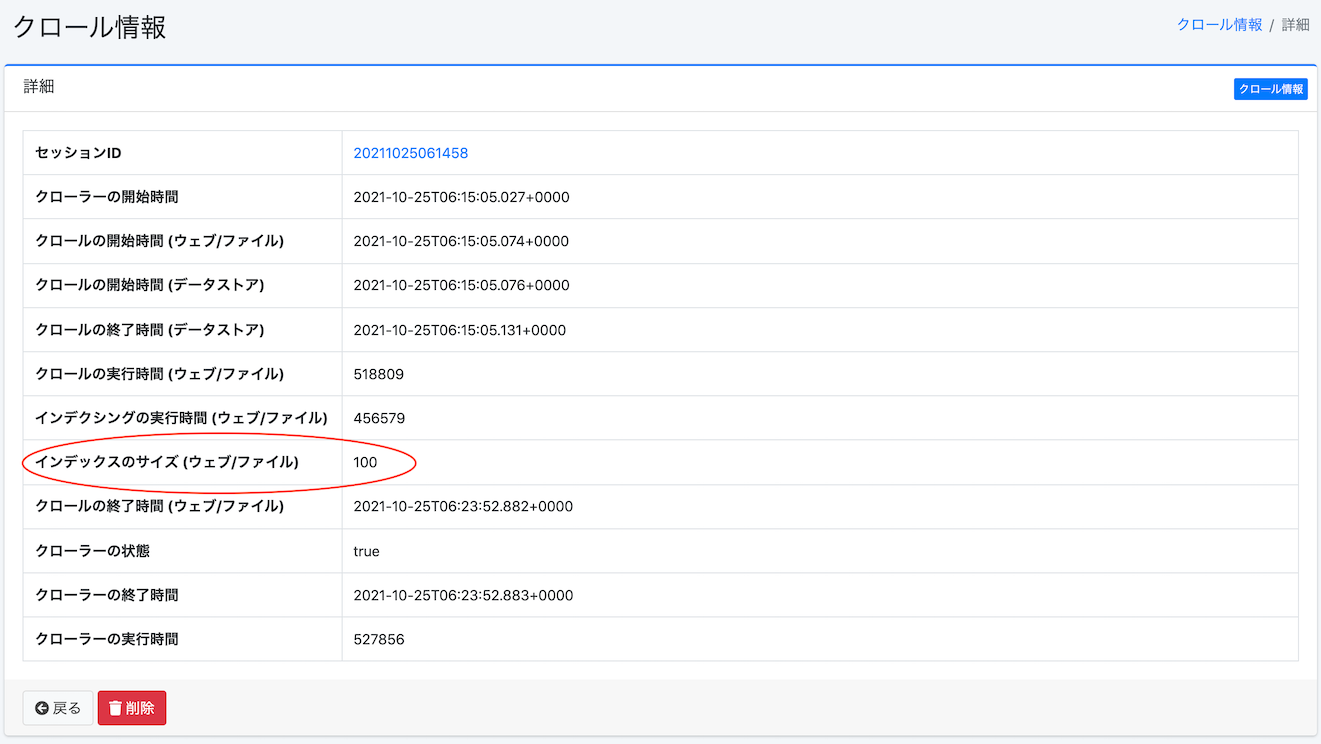1321x744 pixels.
Task: Click the indexing execution time value 456579
Action: (x=379, y=418)
